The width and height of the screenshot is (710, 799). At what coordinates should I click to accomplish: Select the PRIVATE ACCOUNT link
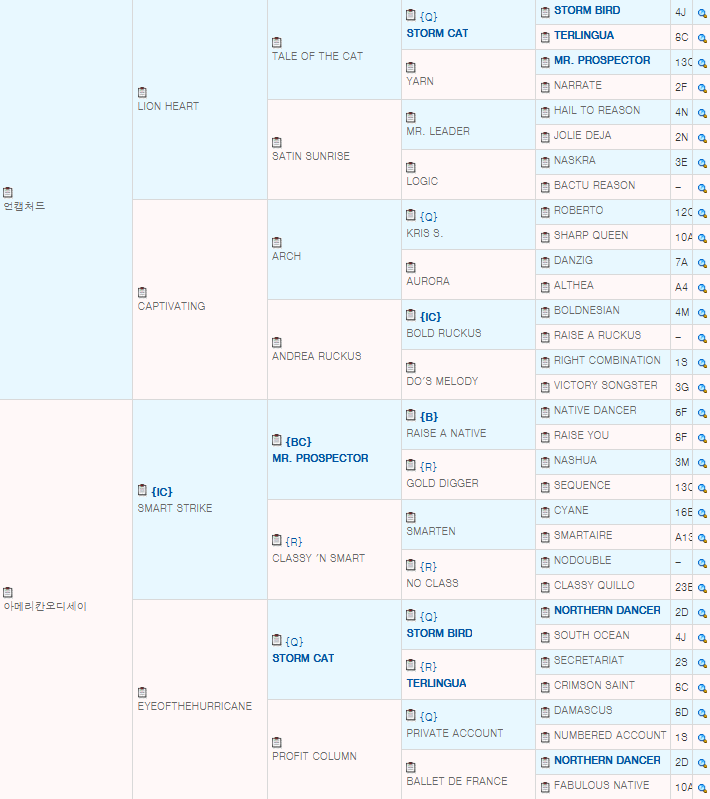454,733
